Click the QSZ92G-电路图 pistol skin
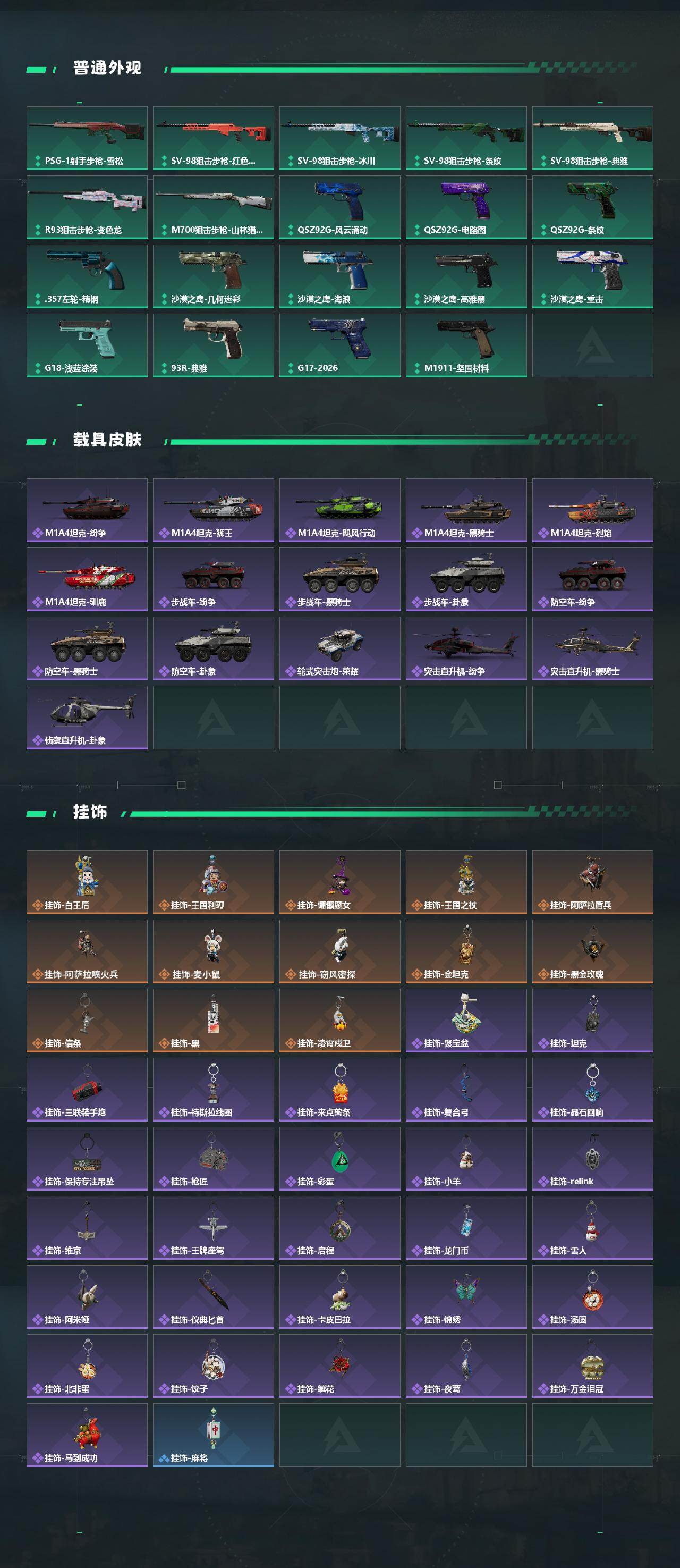The image size is (680, 1568). tap(466, 207)
